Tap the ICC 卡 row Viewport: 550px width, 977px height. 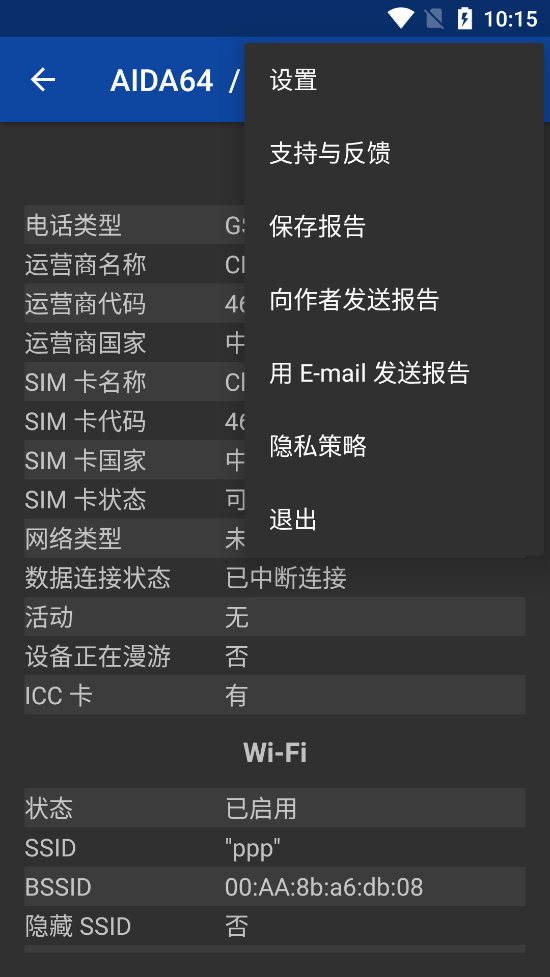275,695
